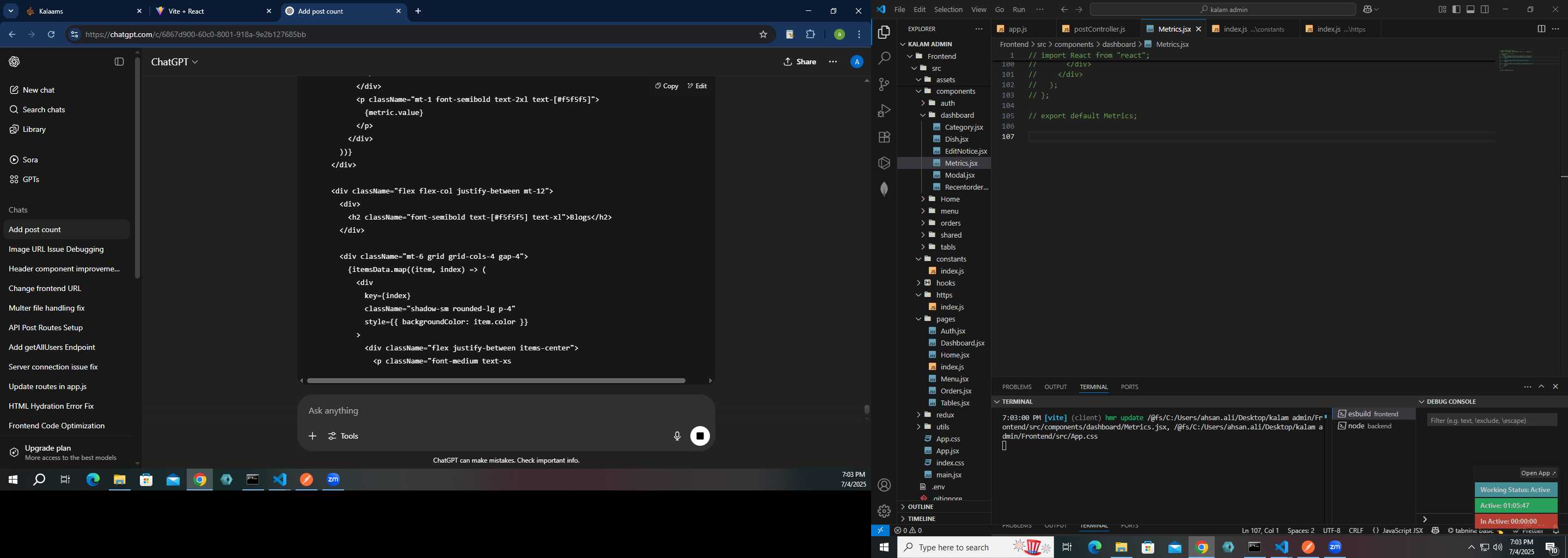The width and height of the screenshot is (1568, 558).
Task: Click debug console filter input
Action: [x=1492, y=420]
